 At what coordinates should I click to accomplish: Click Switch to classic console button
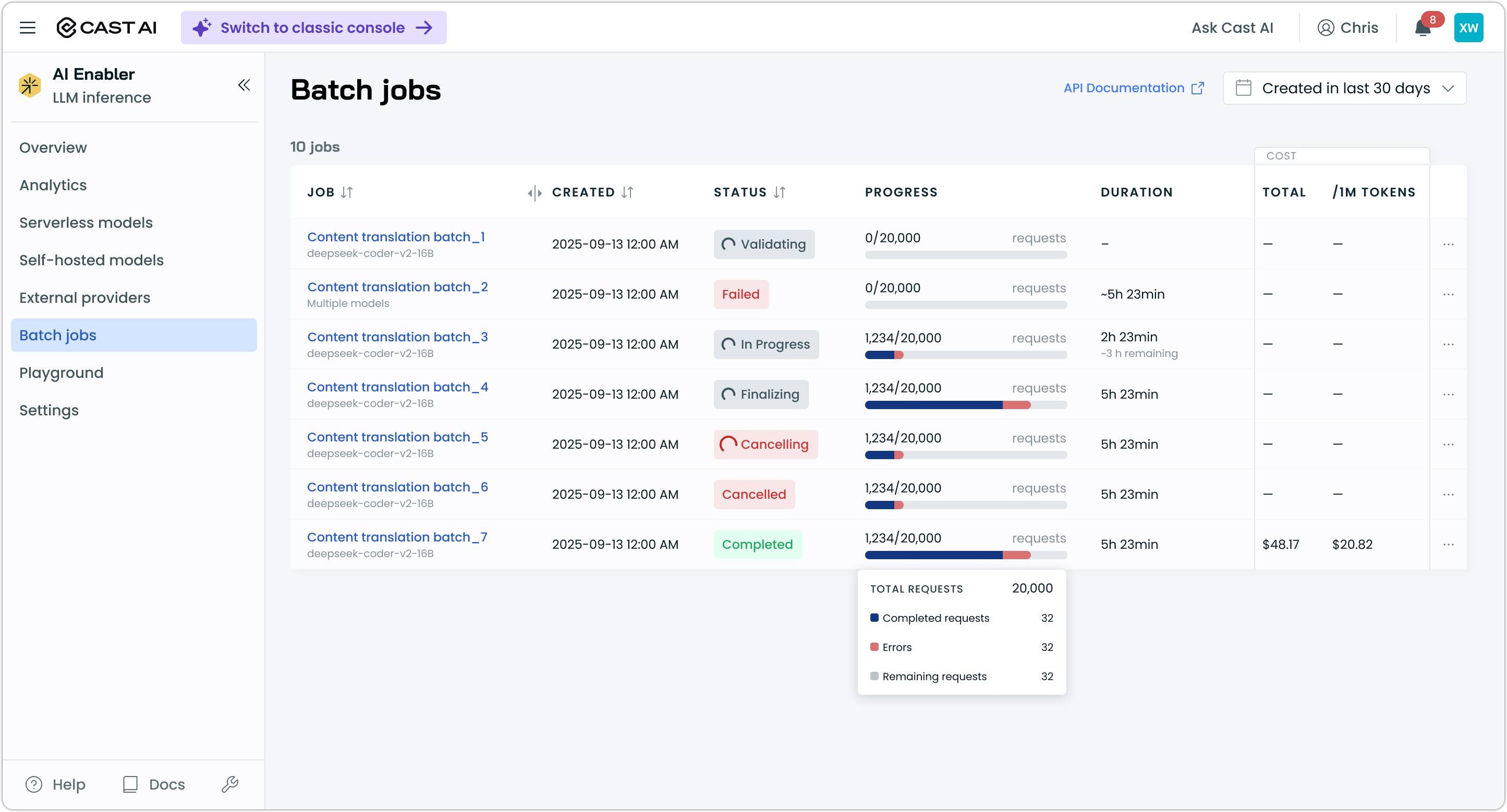point(313,28)
